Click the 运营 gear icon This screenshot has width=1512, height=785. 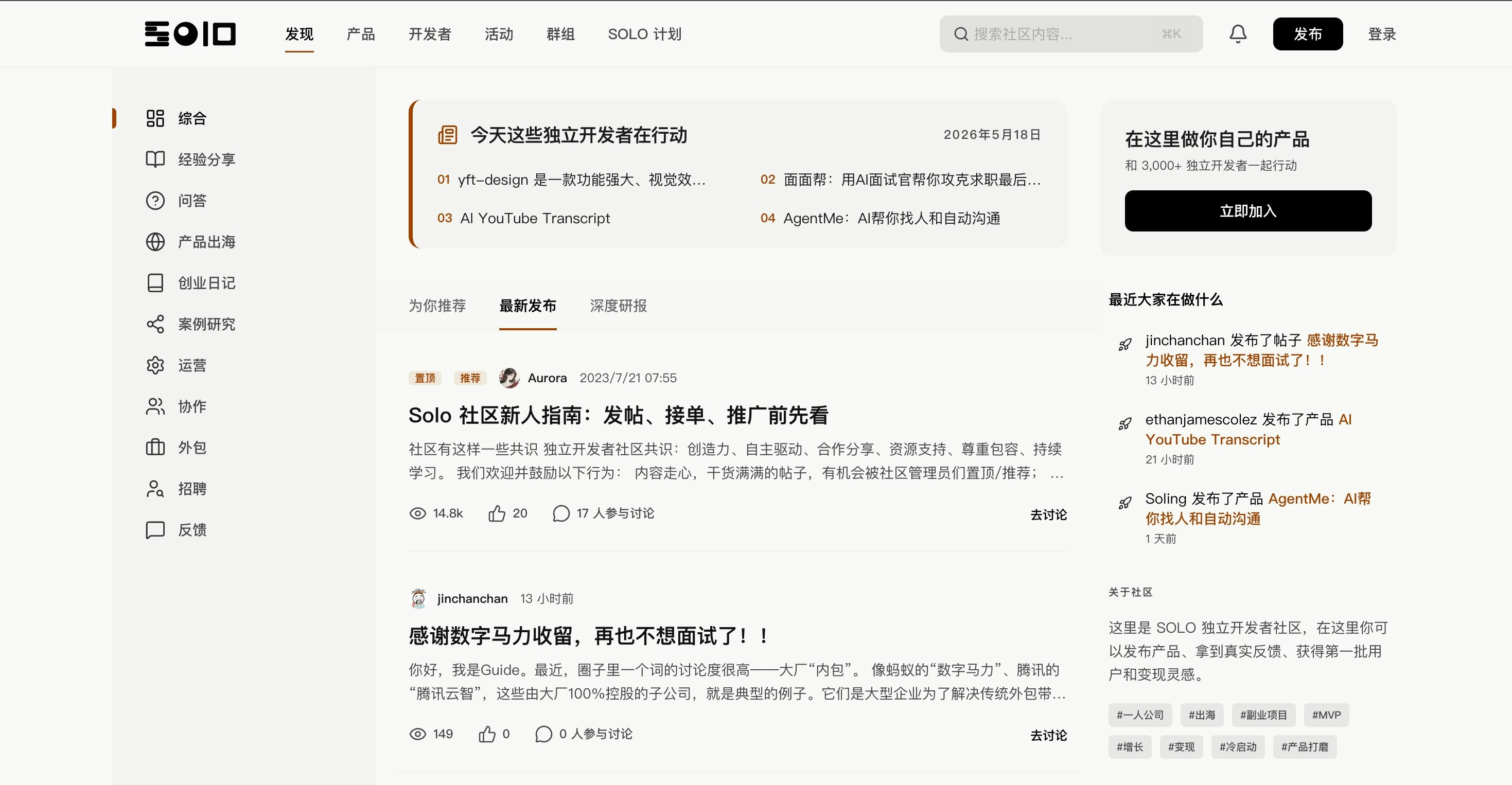(x=155, y=365)
